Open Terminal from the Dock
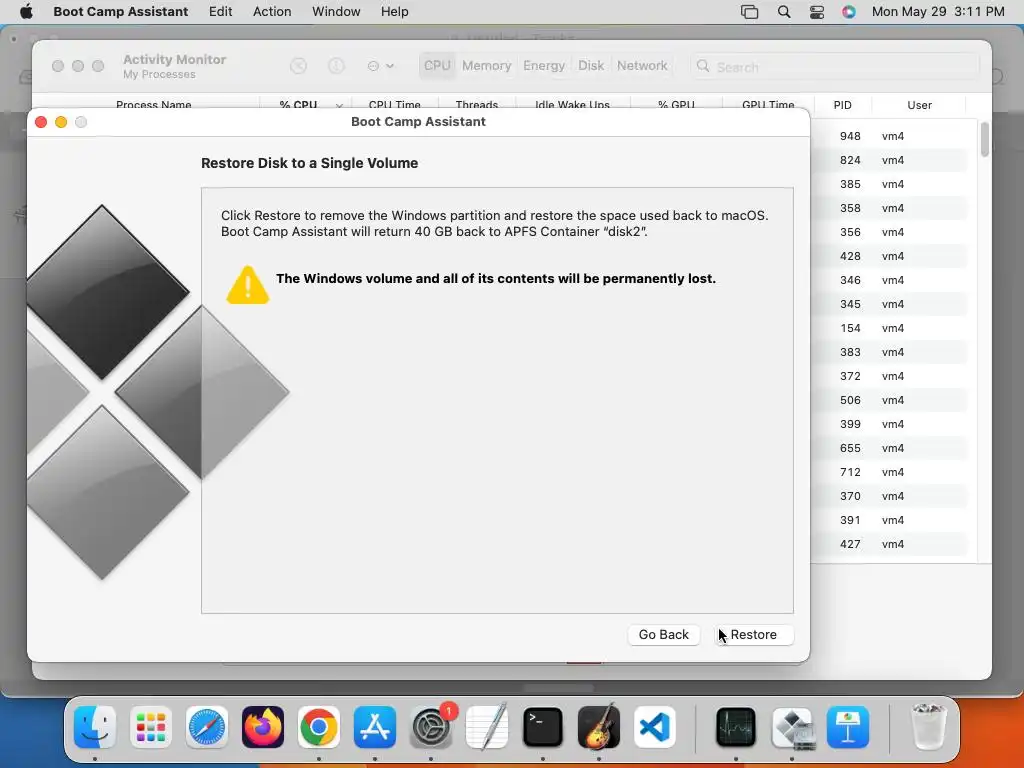Viewport: 1024px width, 768px height. (x=543, y=727)
